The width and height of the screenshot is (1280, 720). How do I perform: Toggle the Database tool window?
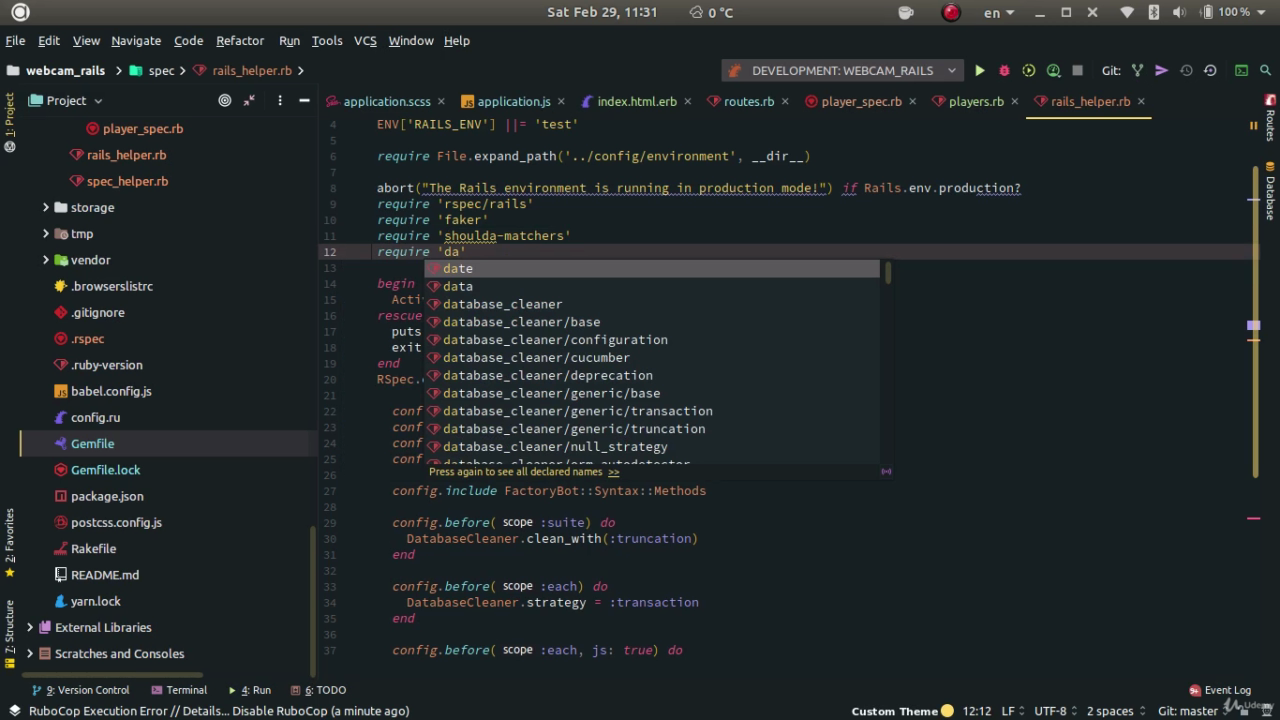pyautogui.click(x=1270, y=190)
